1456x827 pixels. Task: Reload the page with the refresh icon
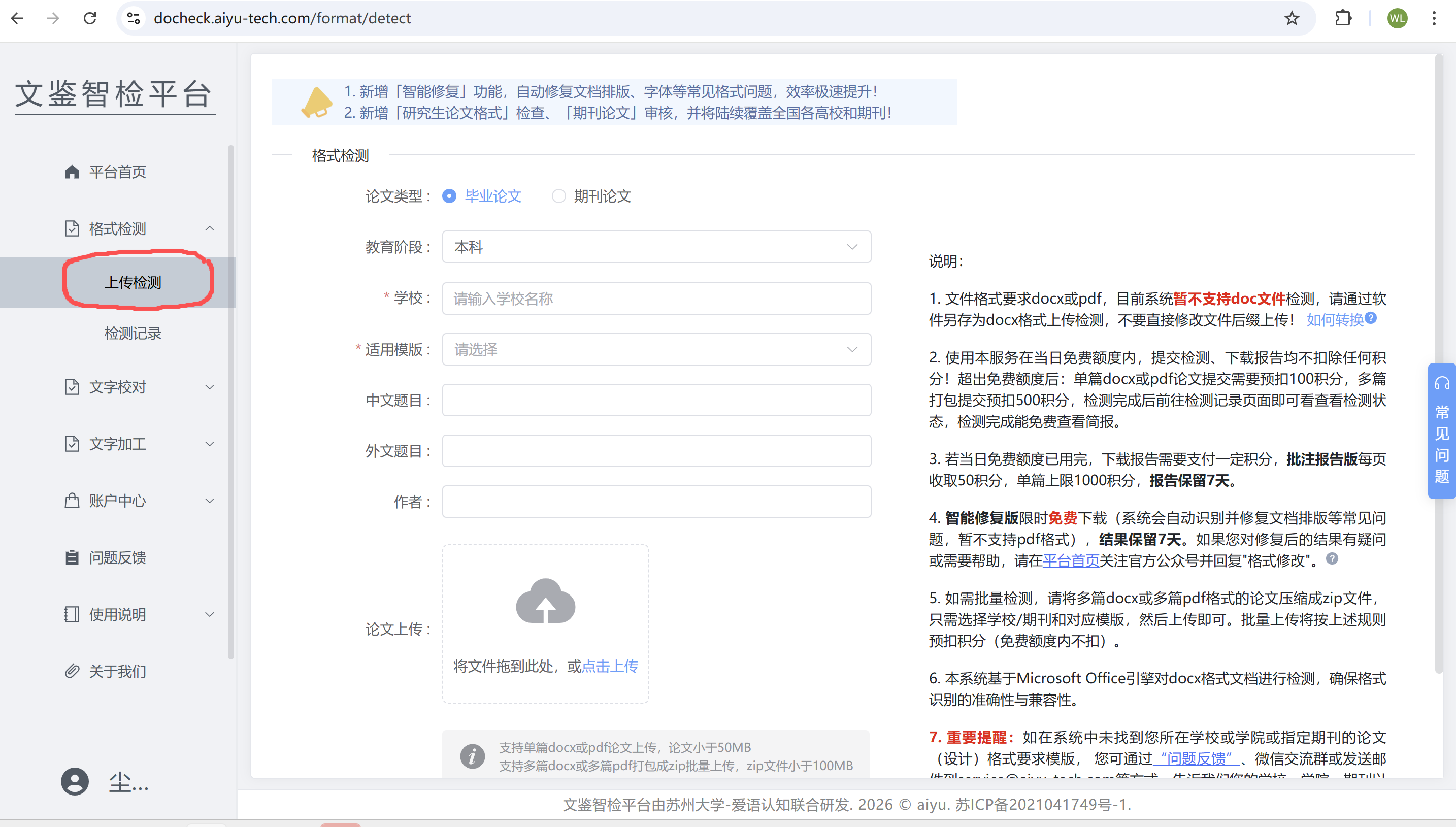(x=90, y=18)
